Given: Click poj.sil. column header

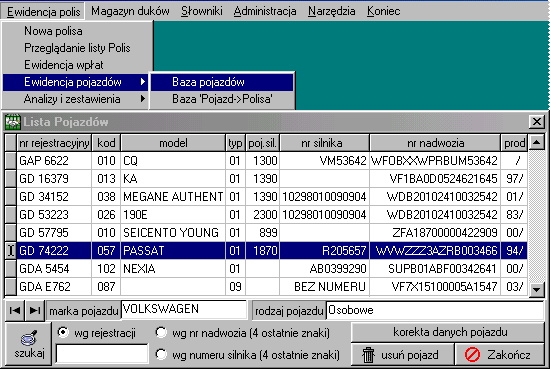Looking at the screenshot, I should click(262, 143).
